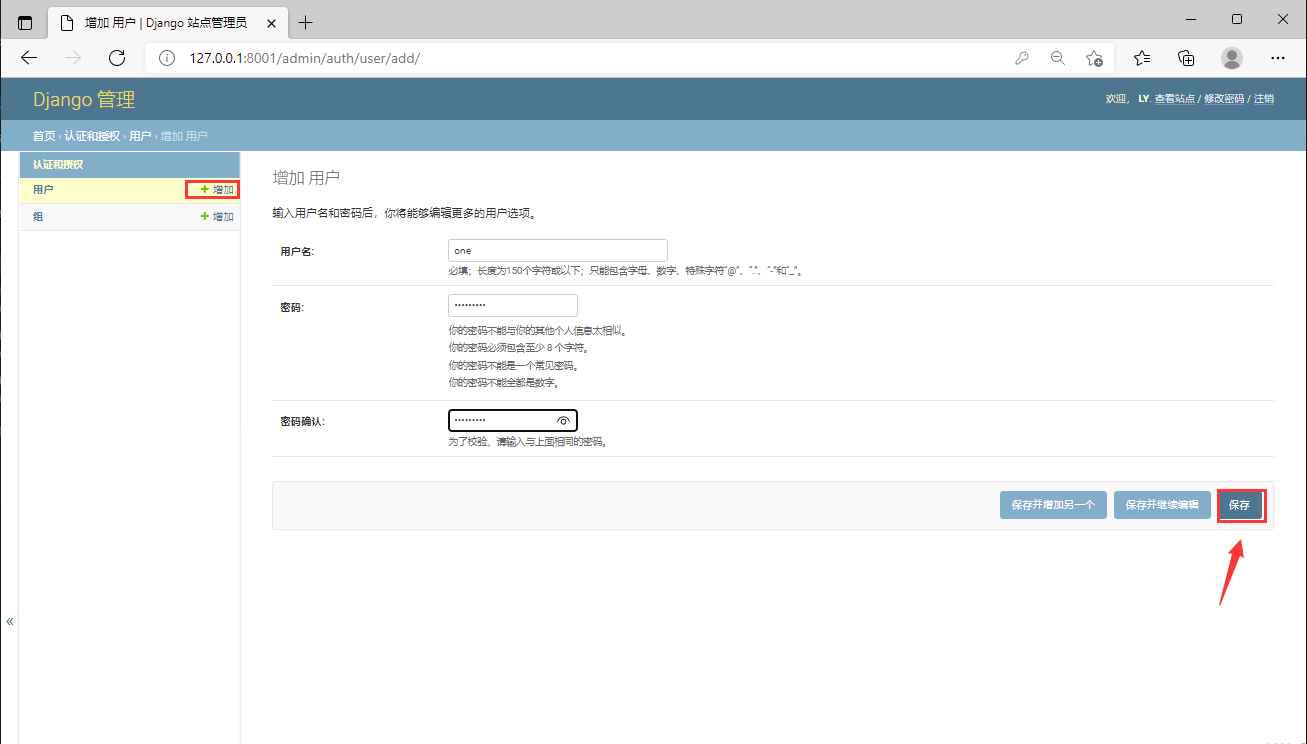1307x744 pixels.
Task: Click the browser back arrow
Action: click(29, 58)
